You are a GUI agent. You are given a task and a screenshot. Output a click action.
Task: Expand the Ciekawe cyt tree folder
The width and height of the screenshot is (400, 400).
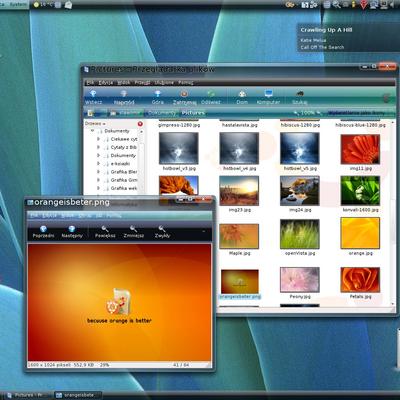pyautogui.click(x=98, y=139)
